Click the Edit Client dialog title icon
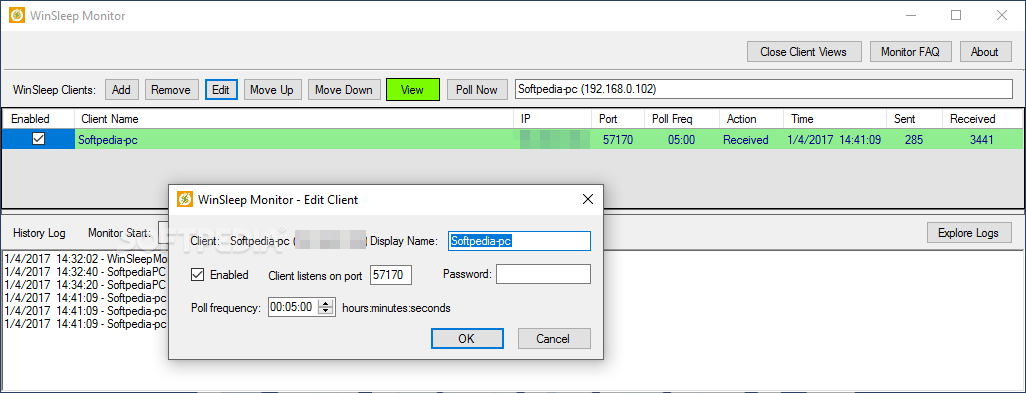1026x393 pixels. 186,199
